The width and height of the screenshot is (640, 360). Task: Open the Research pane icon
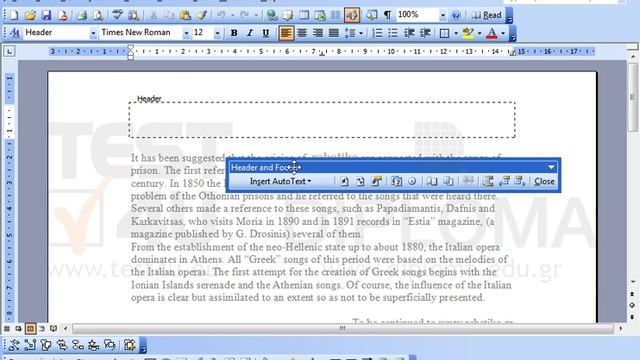point(133,16)
